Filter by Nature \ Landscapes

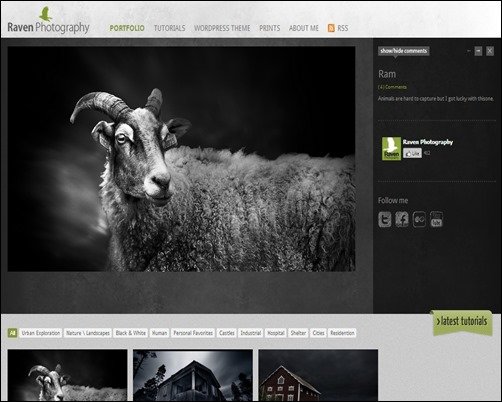(x=88, y=333)
